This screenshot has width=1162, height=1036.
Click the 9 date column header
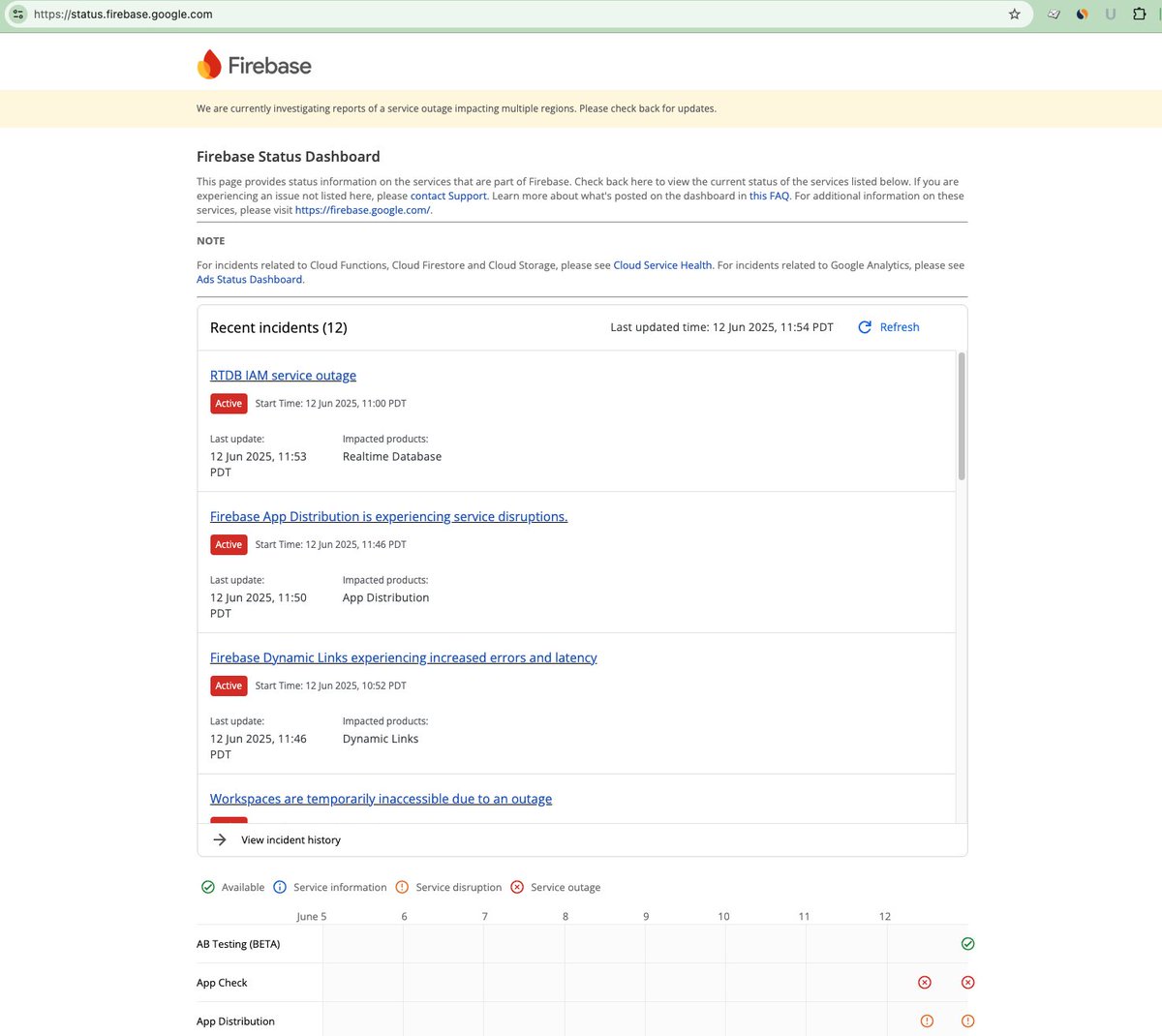click(x=646, y=916)
